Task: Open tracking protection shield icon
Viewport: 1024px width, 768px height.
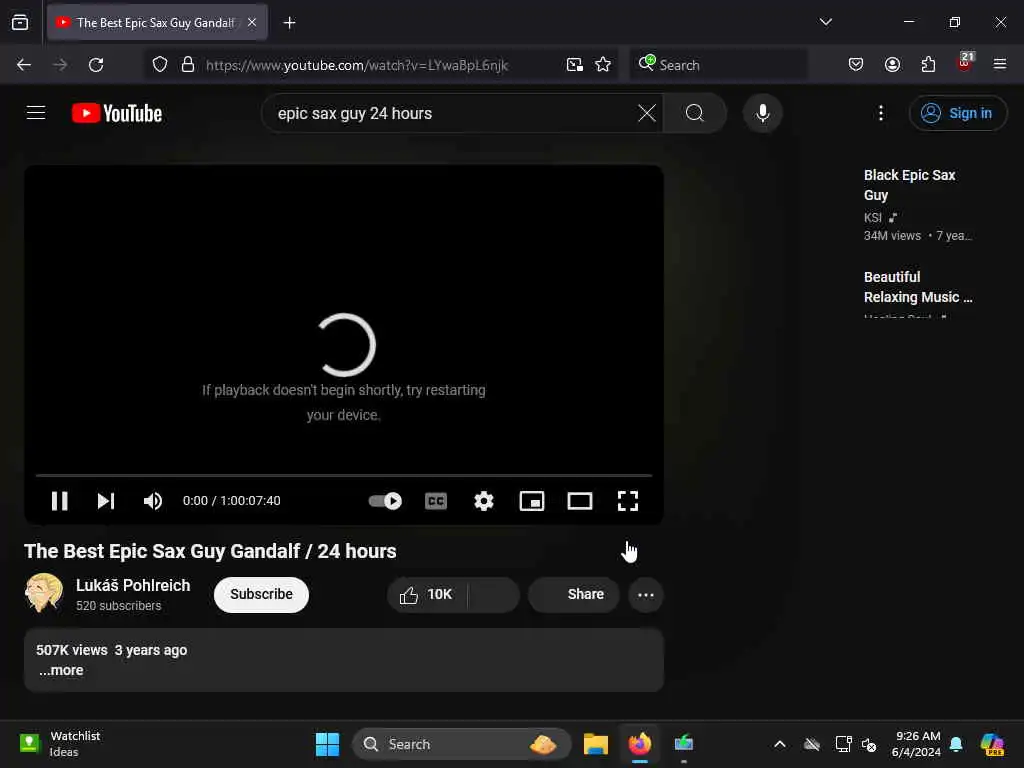Action: (160, 65)
